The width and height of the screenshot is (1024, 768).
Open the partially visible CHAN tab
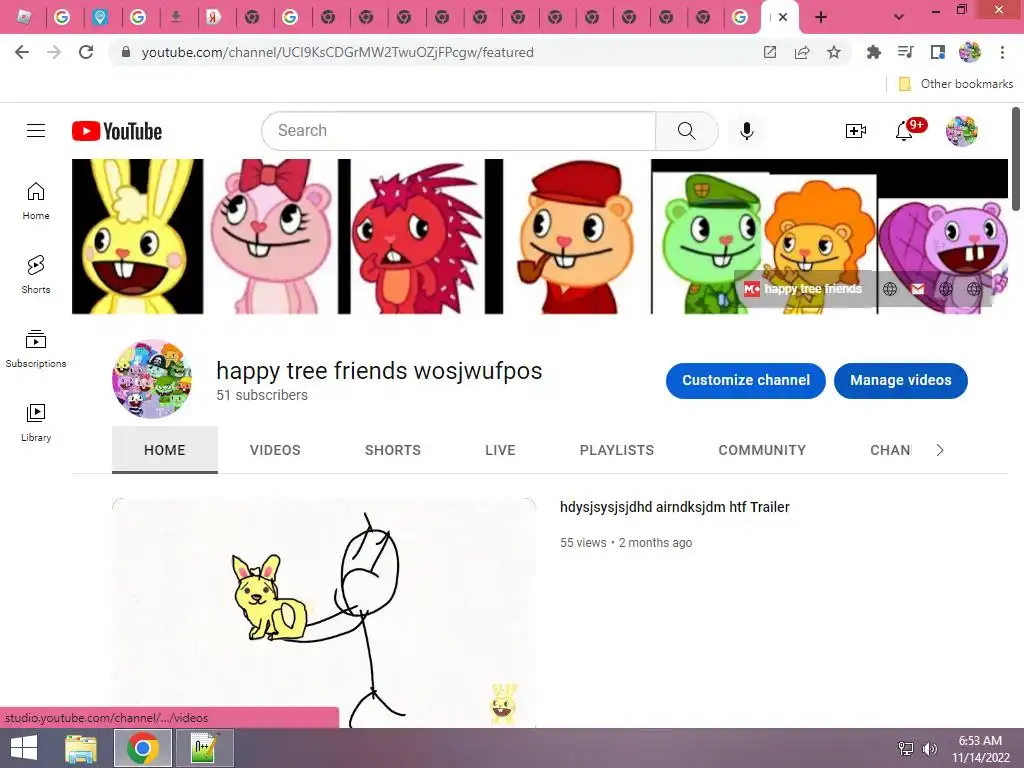891,450
